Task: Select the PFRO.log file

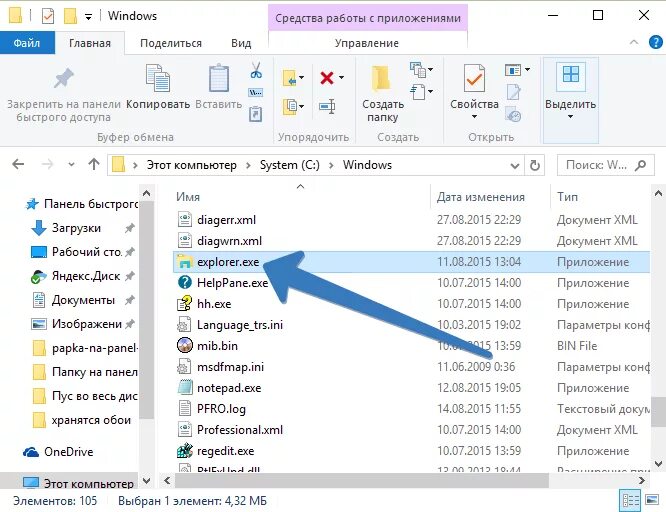Action: click(221, 409)
